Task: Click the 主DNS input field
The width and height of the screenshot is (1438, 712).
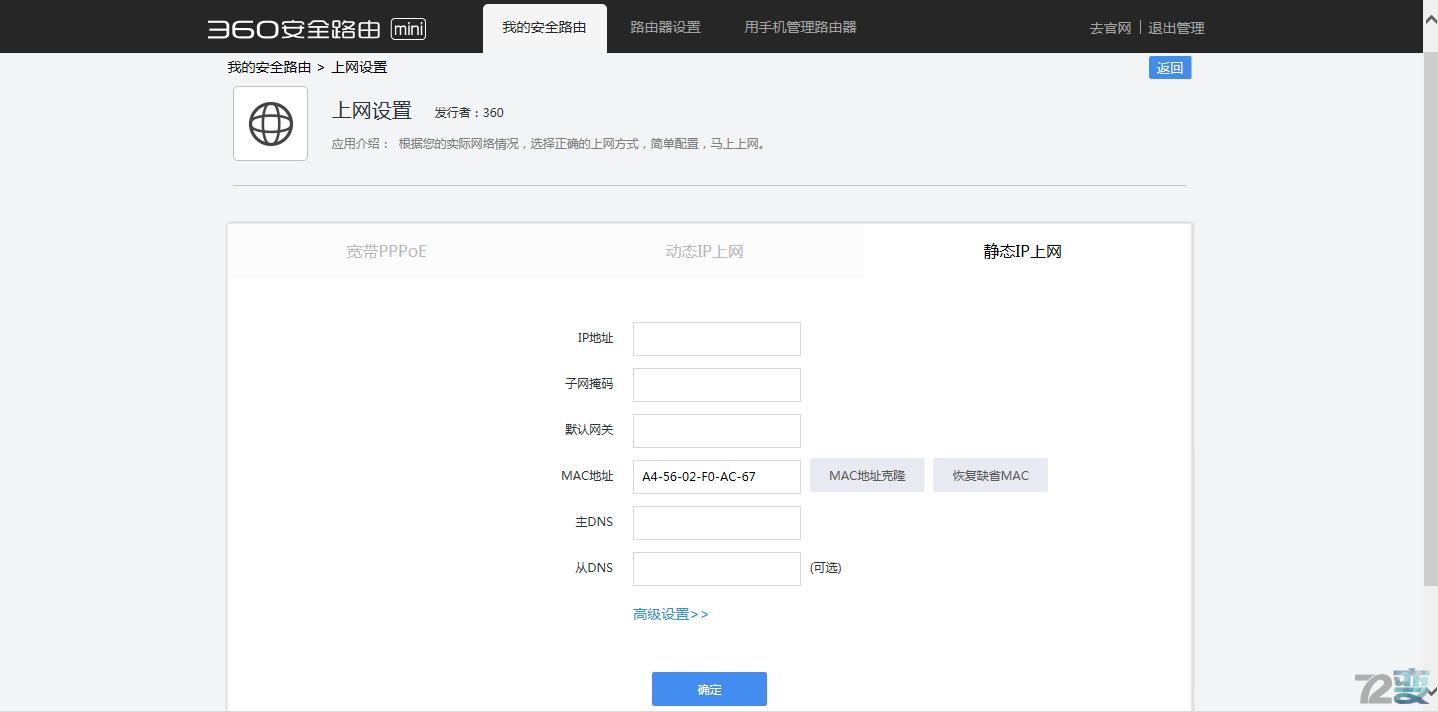Action: (x=716, y=522)
